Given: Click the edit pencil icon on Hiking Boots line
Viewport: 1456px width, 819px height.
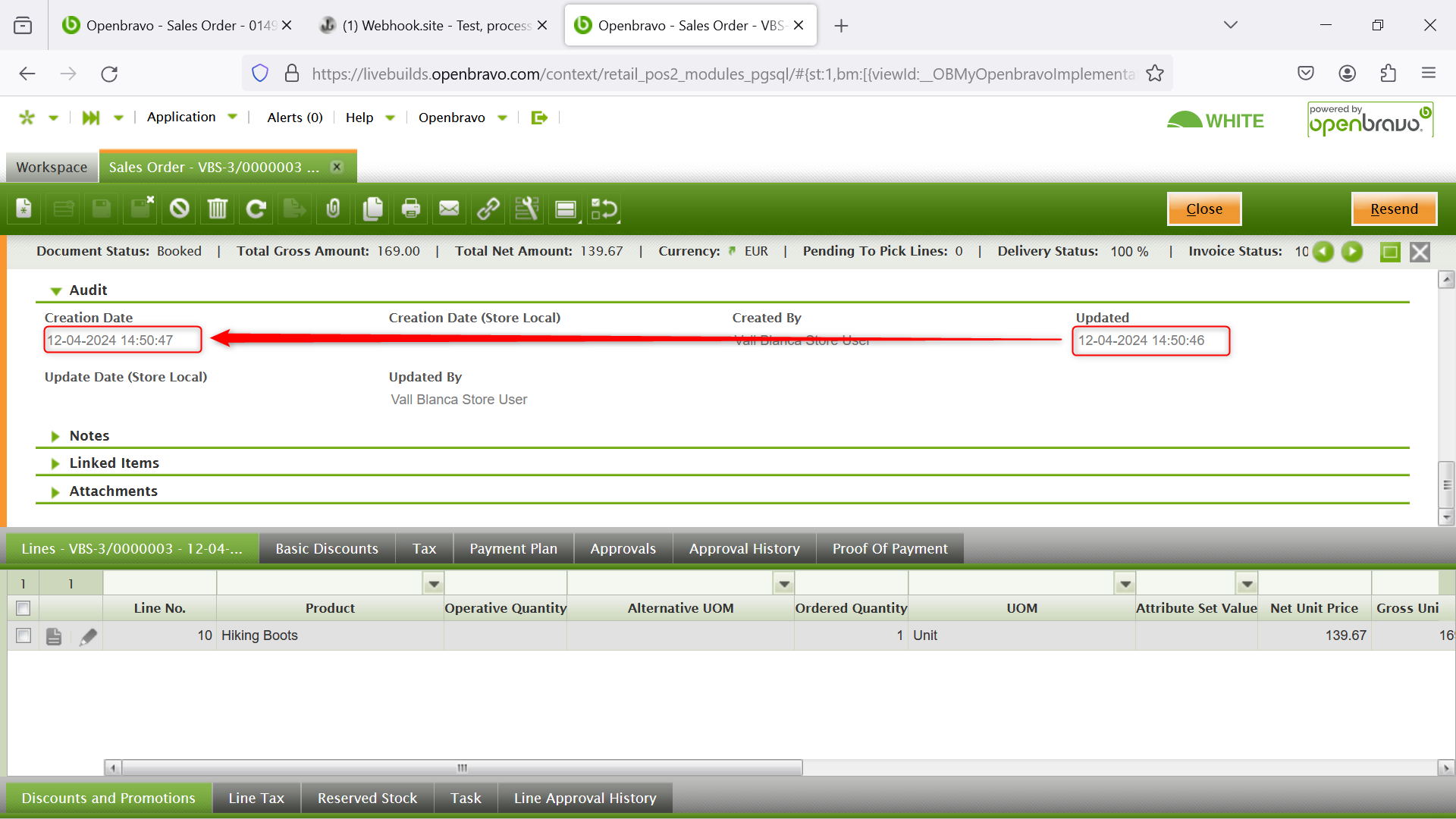Looking at the screenshot, I should 88,636.
